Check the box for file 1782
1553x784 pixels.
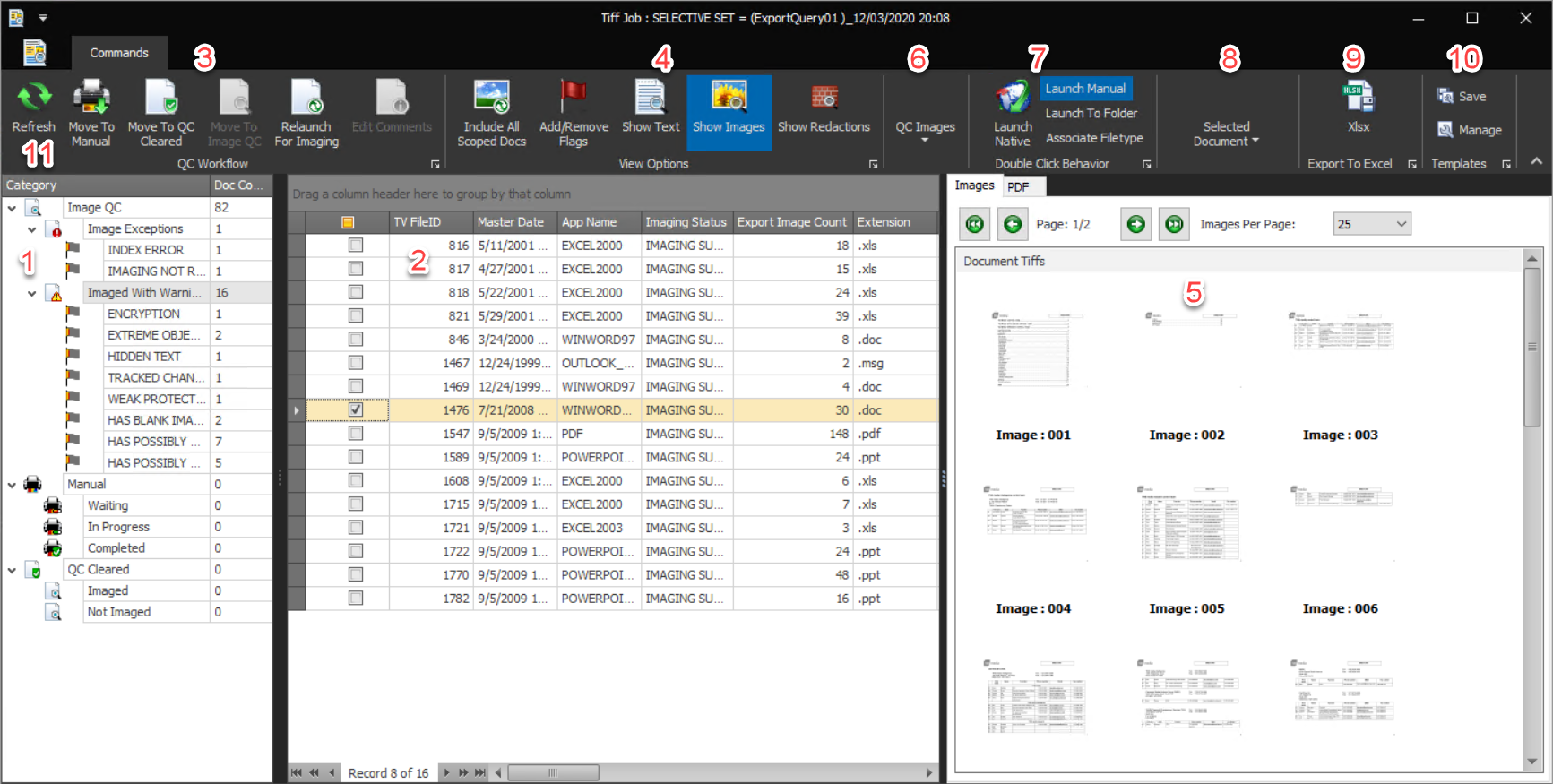356,598
